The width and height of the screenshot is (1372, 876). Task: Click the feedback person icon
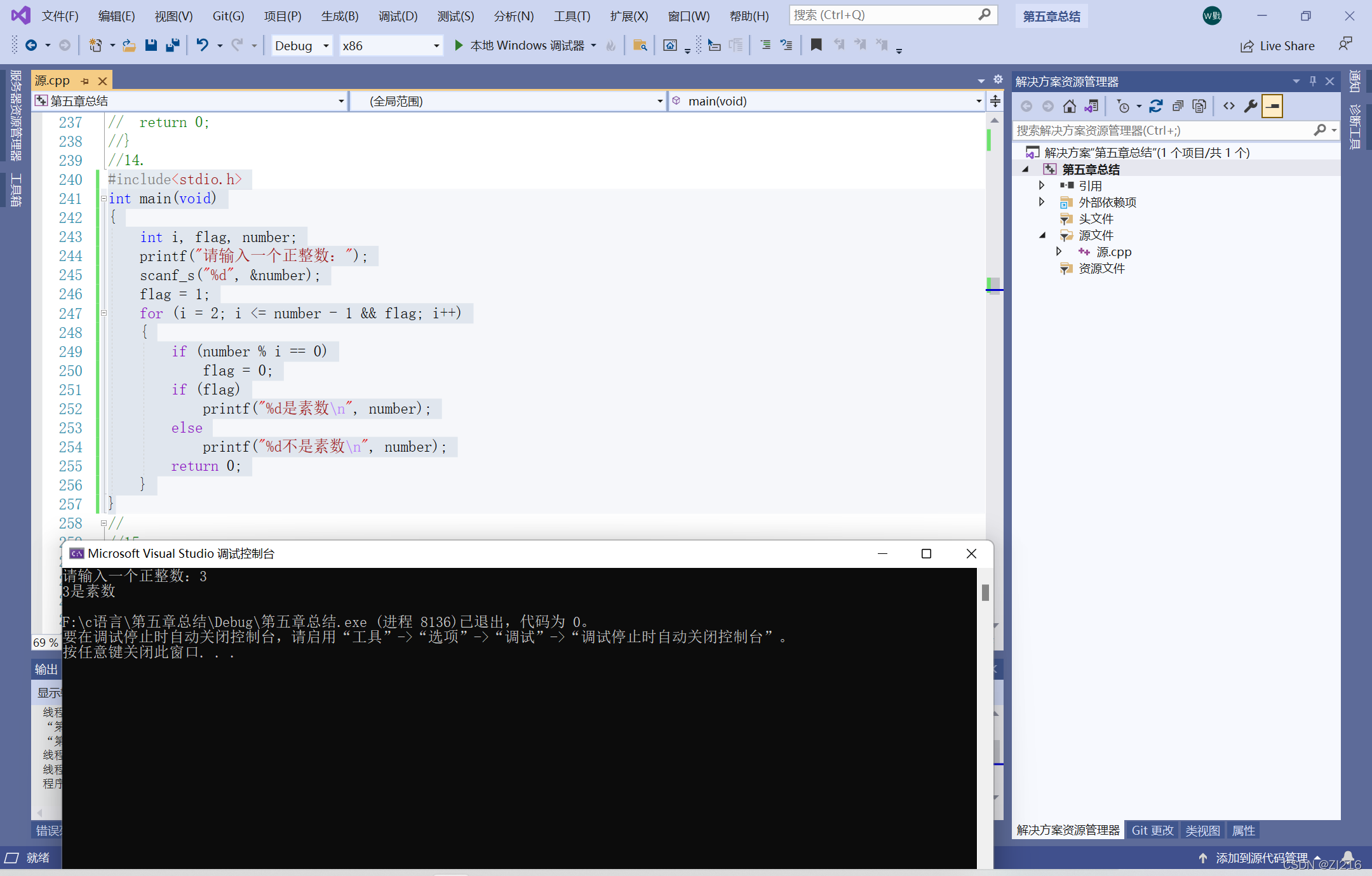click(x=1345, y=44)
